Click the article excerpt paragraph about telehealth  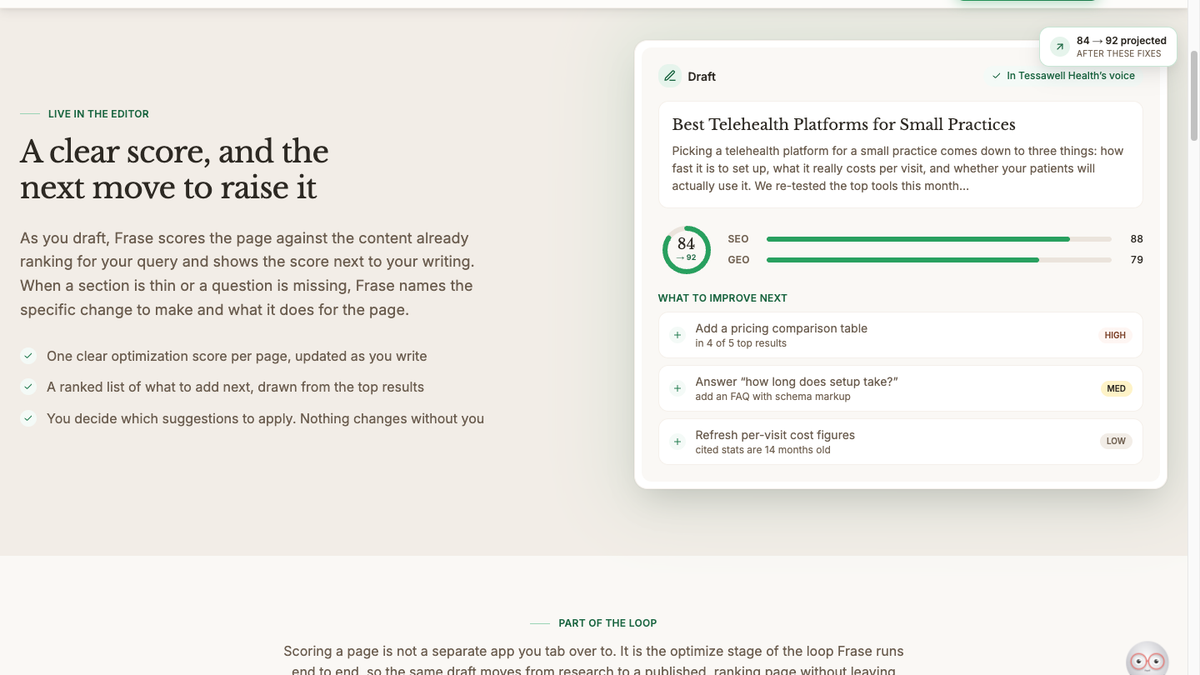[898, 169]
